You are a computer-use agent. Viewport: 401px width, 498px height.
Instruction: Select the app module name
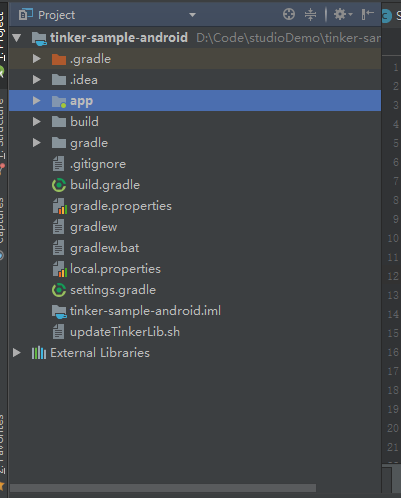point(81,101)
